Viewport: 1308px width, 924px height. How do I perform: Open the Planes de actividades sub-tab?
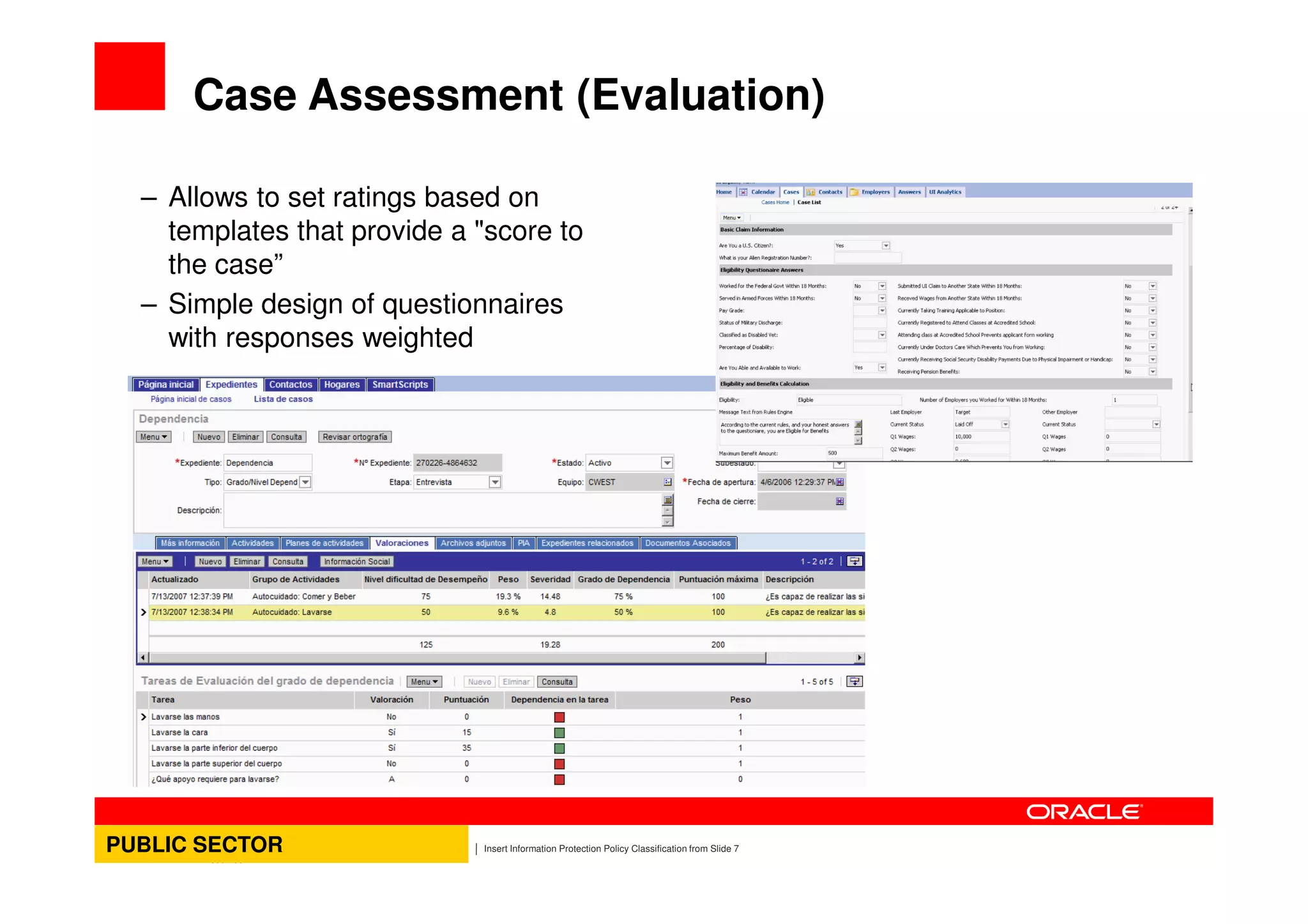click(x=324, y=543)
